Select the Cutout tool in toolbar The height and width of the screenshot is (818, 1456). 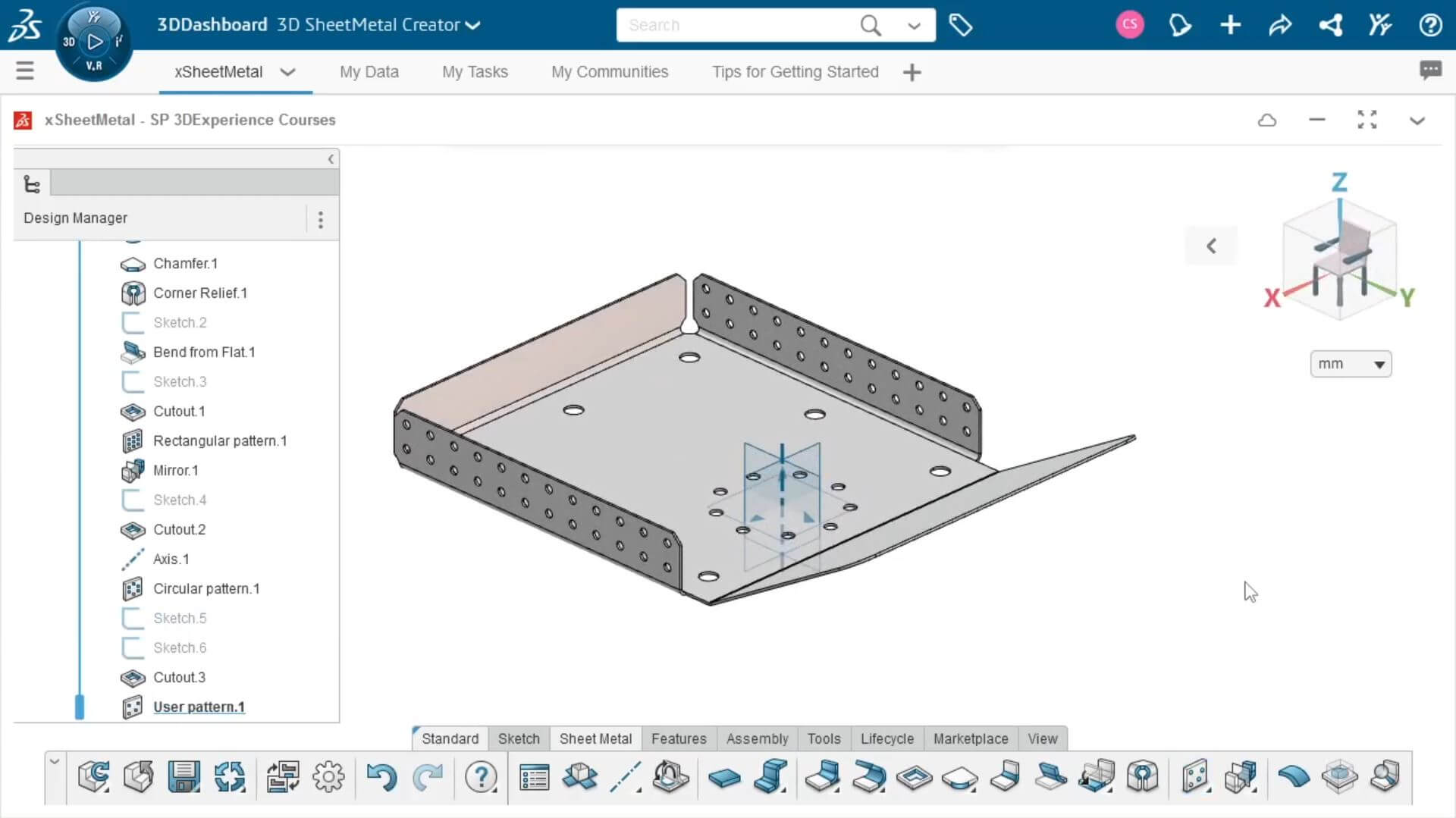pos(914,778)
